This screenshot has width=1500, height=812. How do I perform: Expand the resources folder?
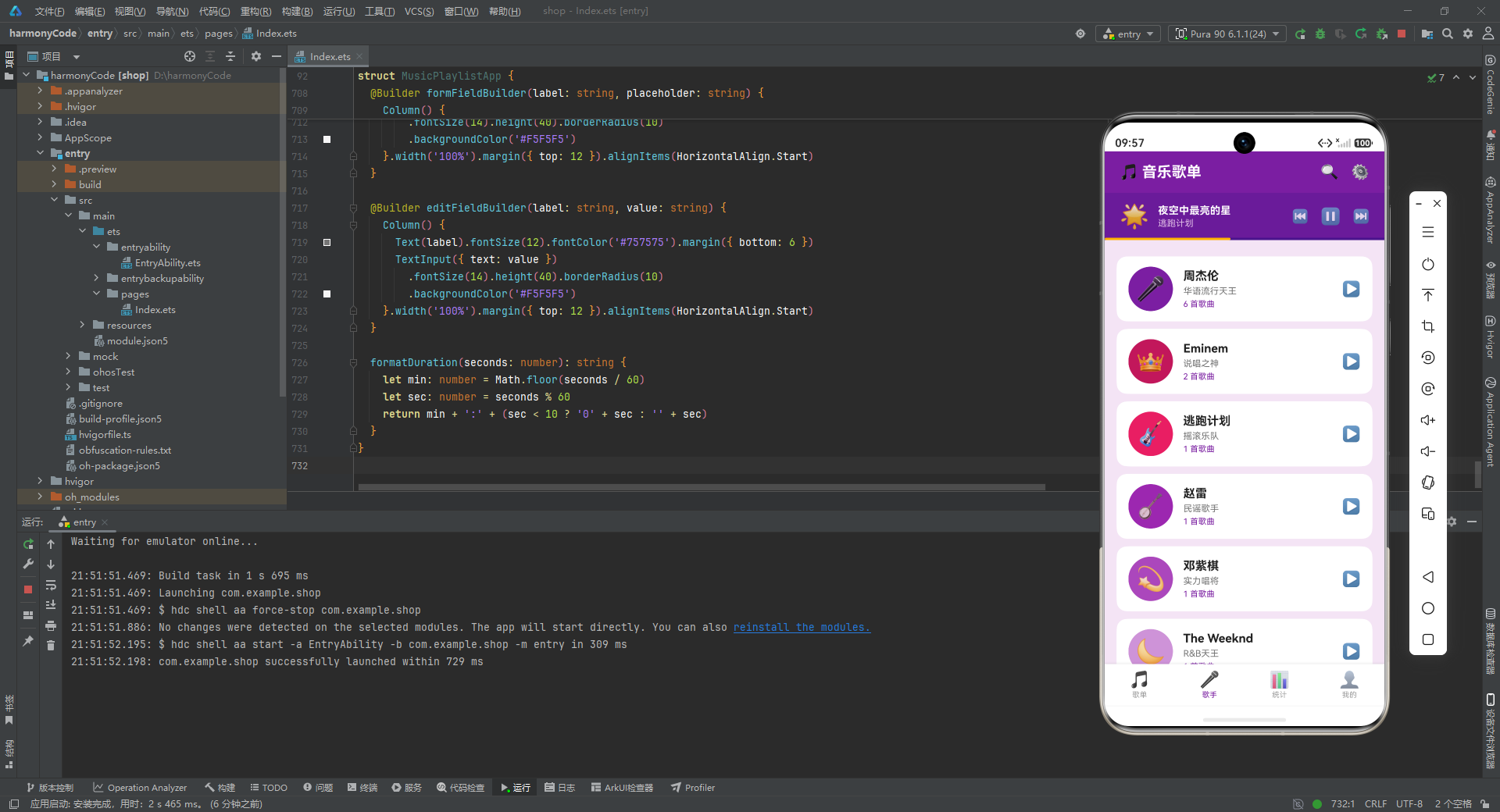[x=82, y=325]
